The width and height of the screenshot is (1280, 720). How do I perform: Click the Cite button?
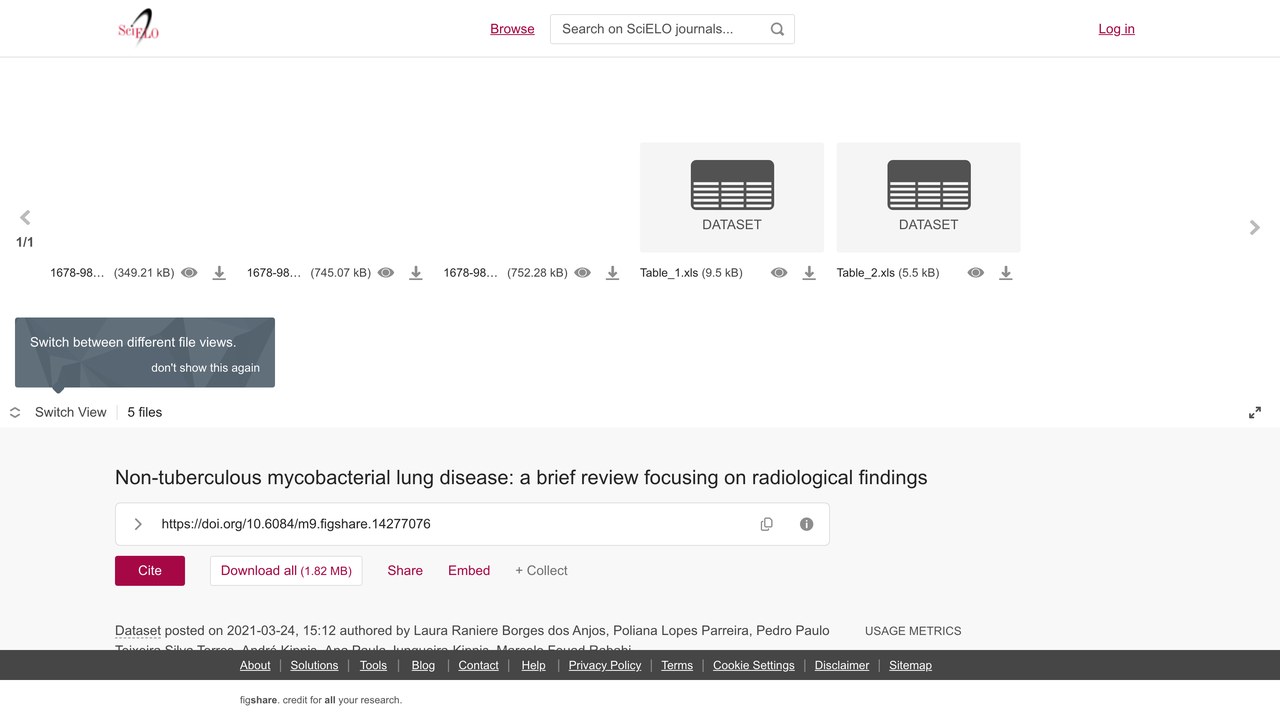(x=150, y=571)
